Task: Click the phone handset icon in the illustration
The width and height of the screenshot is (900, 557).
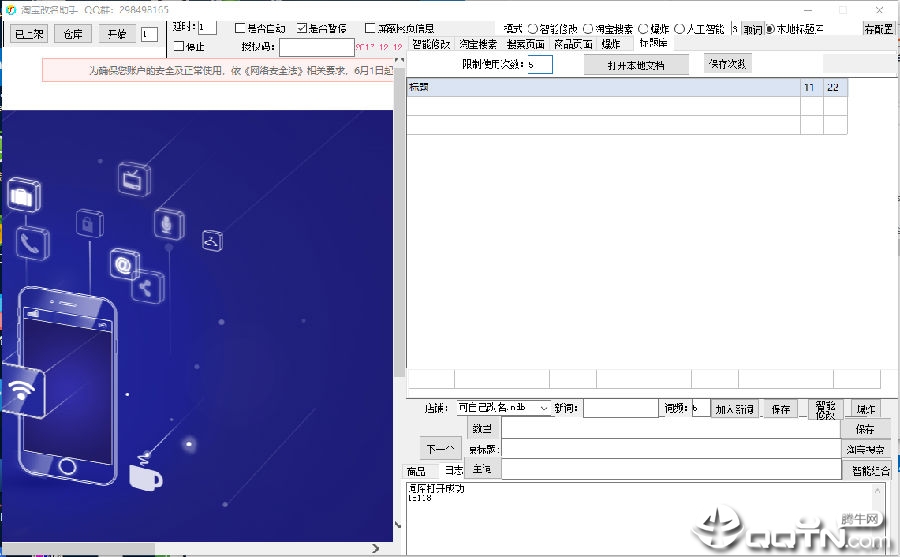Action: point(32,243)
